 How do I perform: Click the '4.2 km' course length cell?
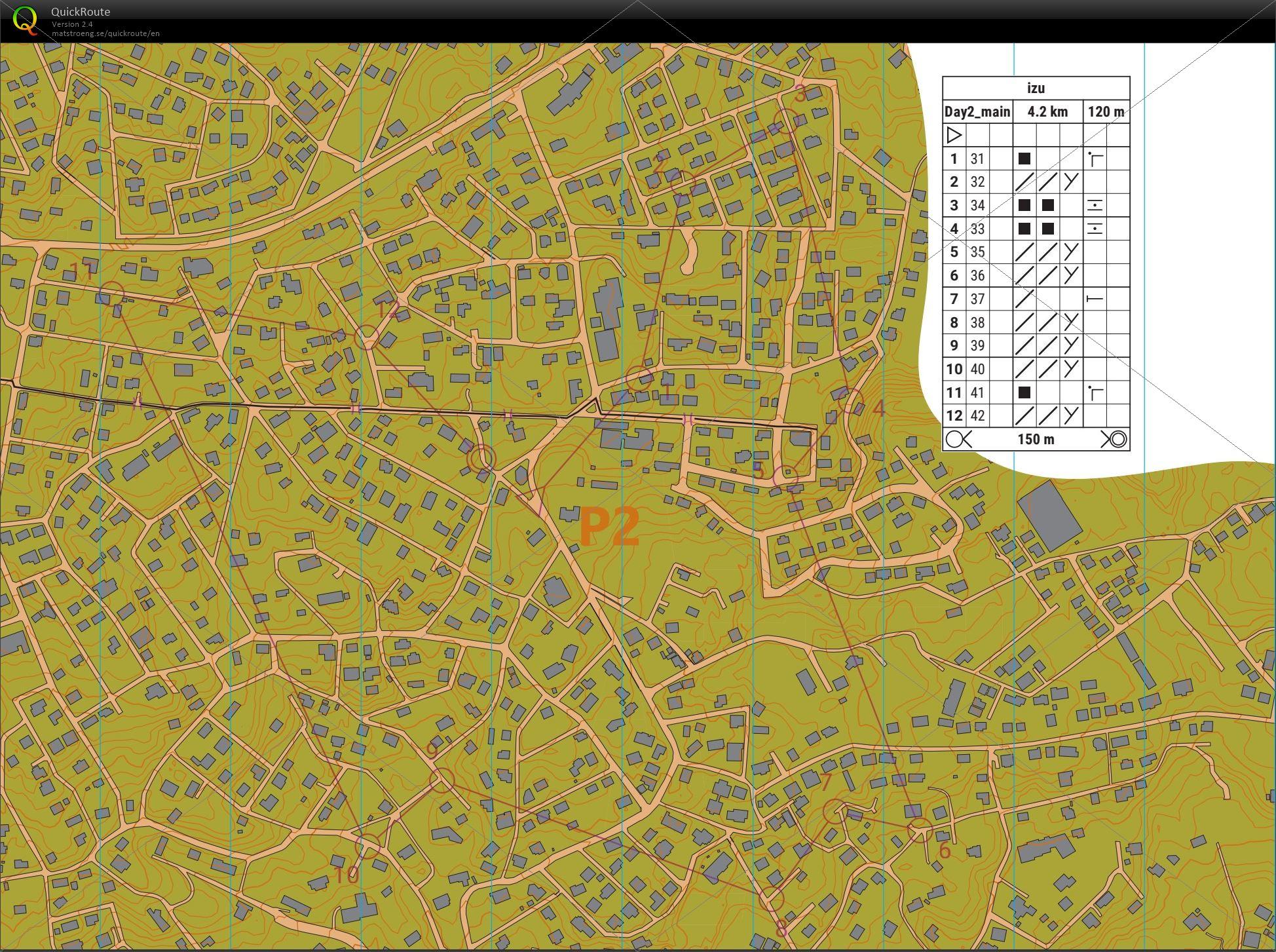point(1047,112)
